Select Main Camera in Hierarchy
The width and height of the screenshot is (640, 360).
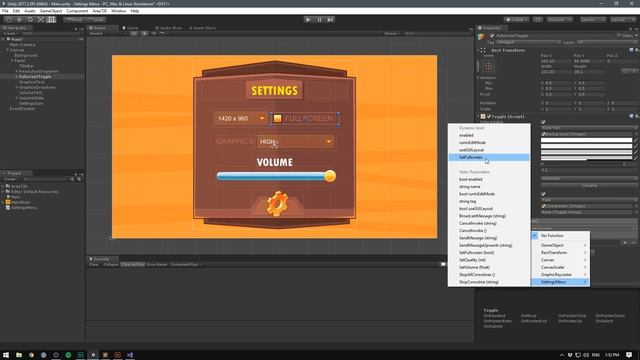(22, 44)
